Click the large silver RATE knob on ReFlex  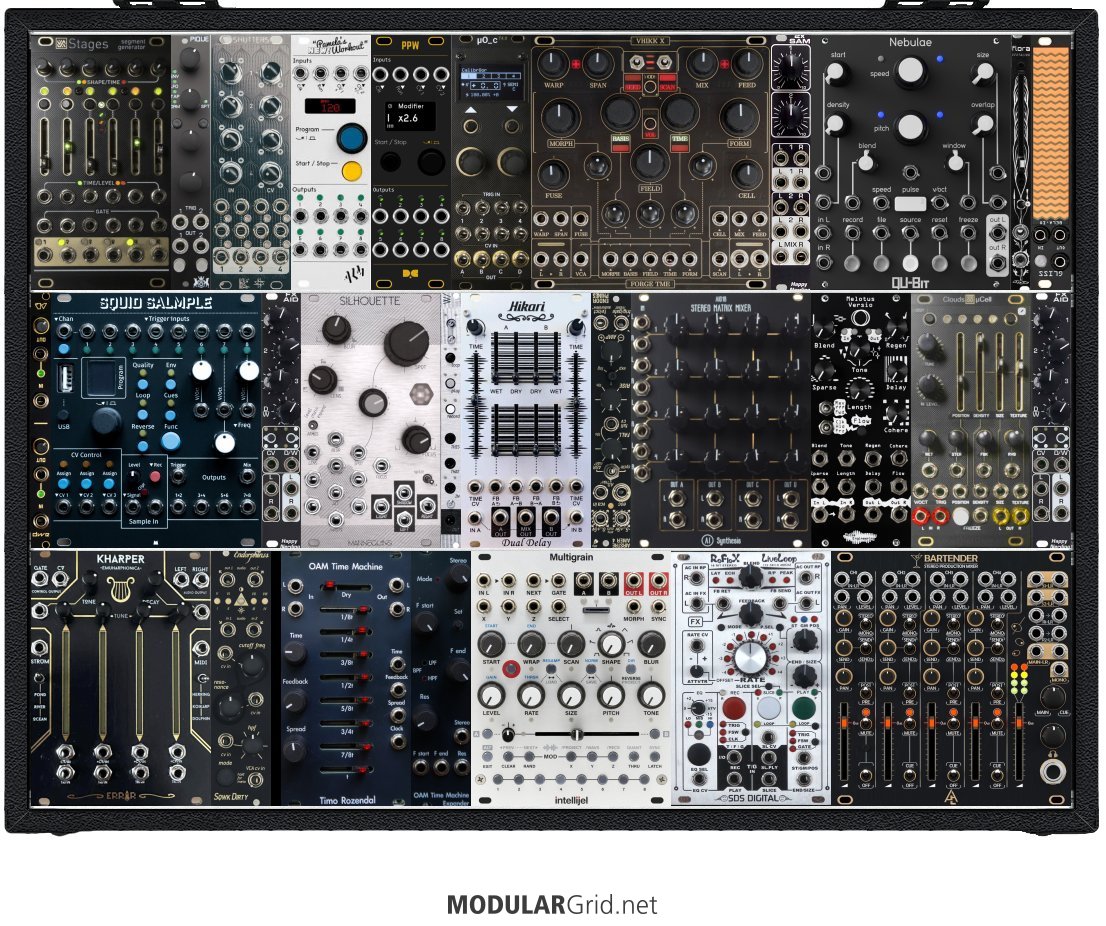[x=750, y=657]
